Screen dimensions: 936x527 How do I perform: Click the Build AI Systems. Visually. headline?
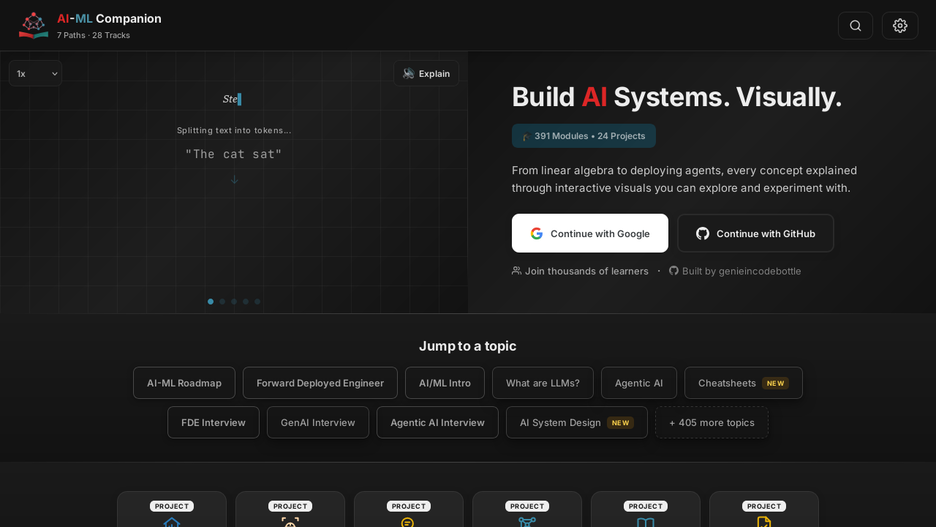pos(676,97)
